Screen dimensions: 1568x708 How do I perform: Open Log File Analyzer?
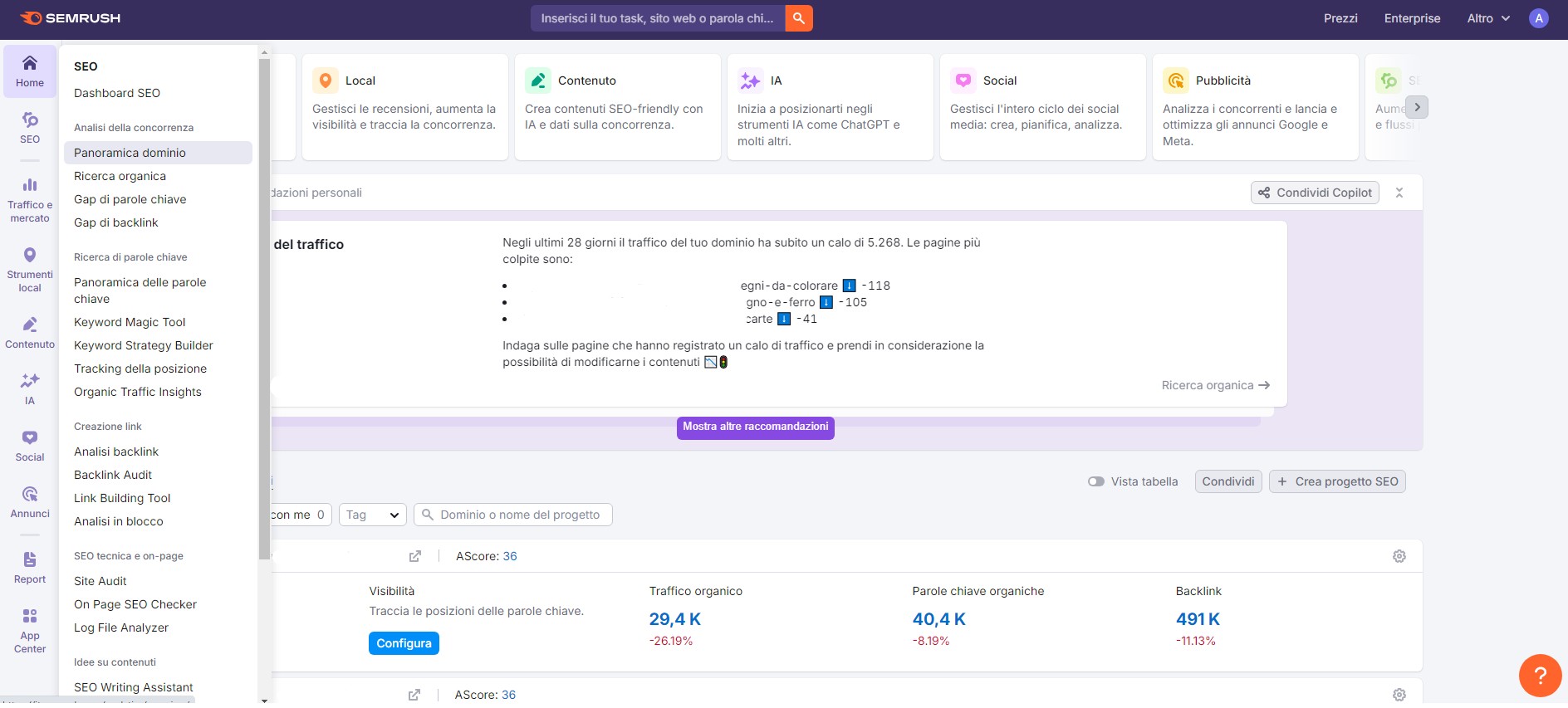121,627
